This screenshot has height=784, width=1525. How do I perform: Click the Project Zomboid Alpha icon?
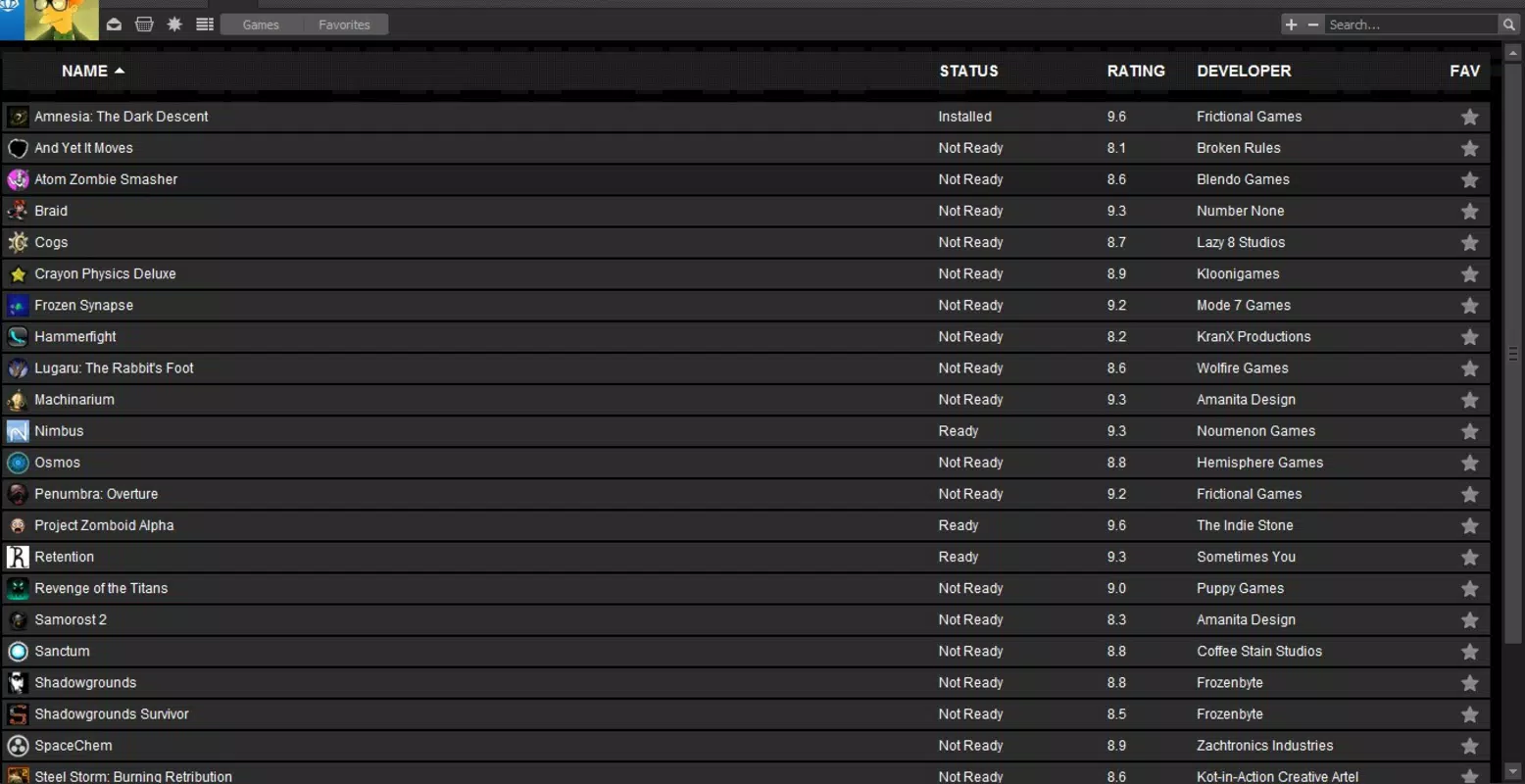[18, 525]
